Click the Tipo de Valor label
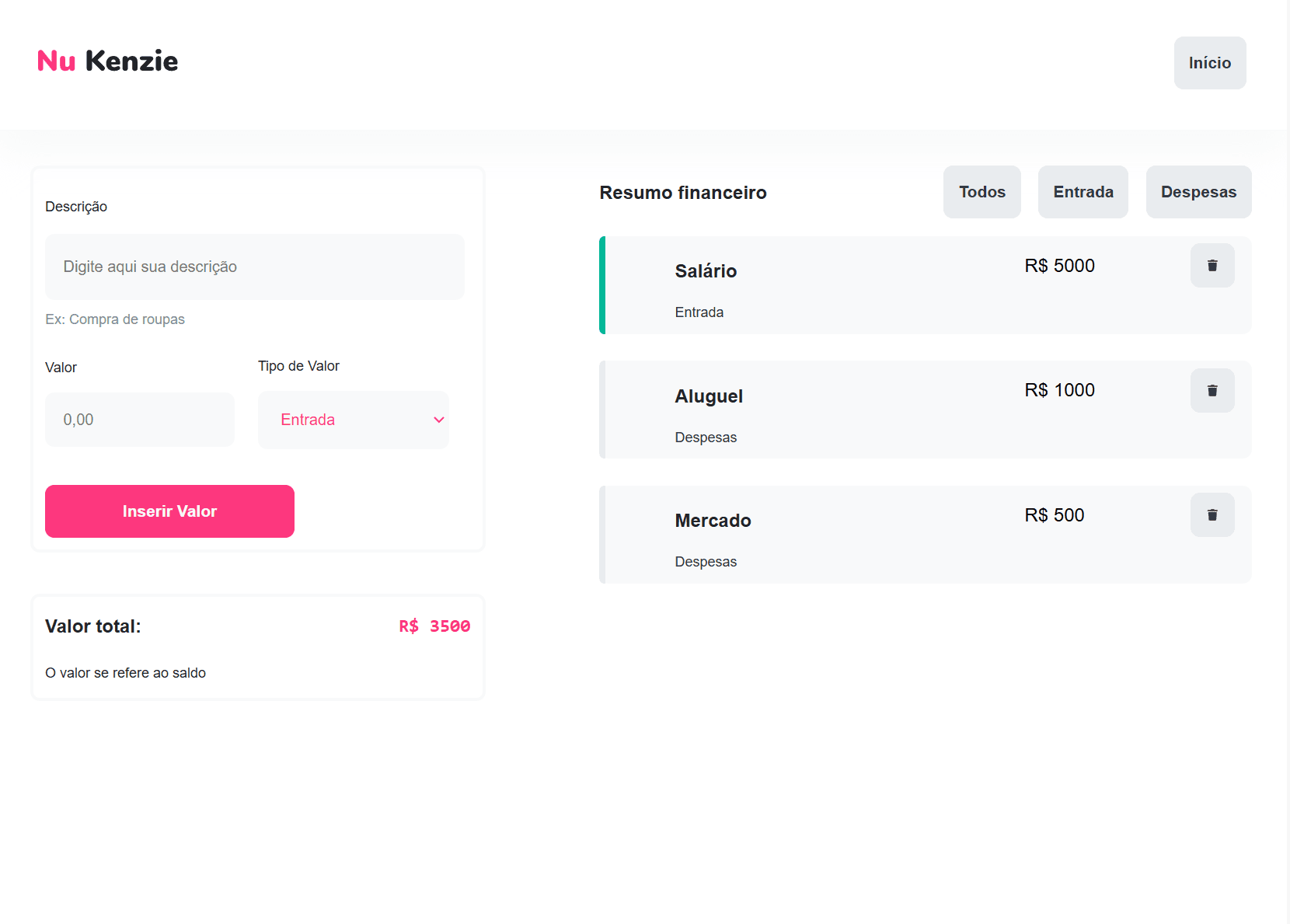Screen dimensions: 1290x924 click(298, 366)
